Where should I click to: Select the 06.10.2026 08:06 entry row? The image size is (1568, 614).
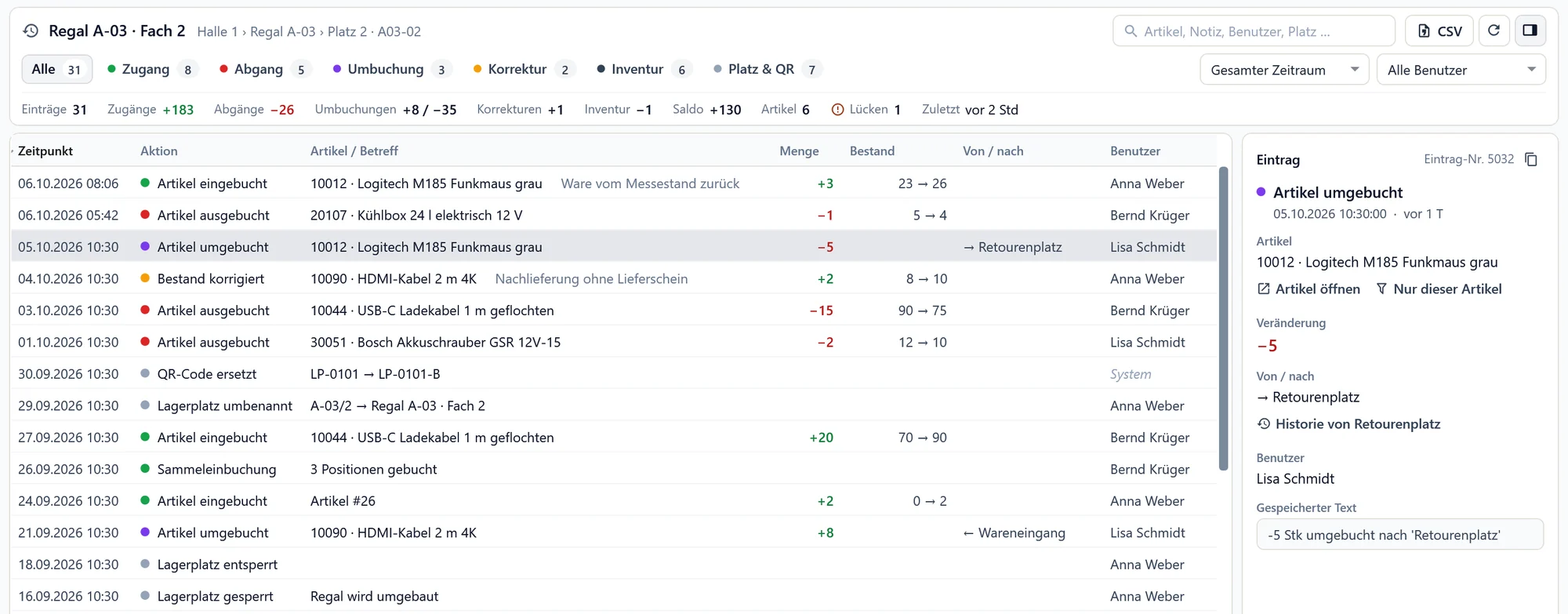[x=614, y=183]
